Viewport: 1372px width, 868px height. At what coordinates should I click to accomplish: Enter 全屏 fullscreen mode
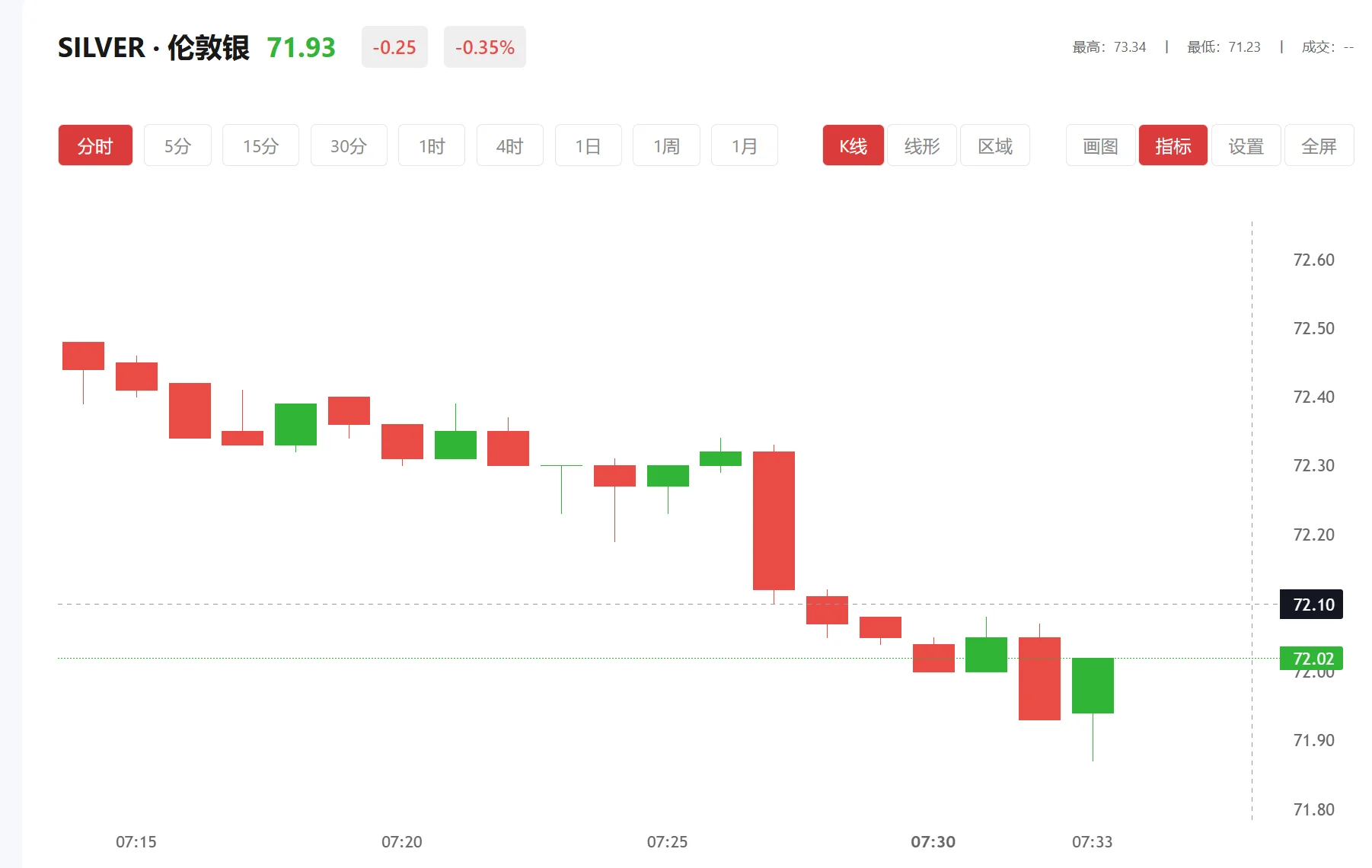(x=1319, y=145)
